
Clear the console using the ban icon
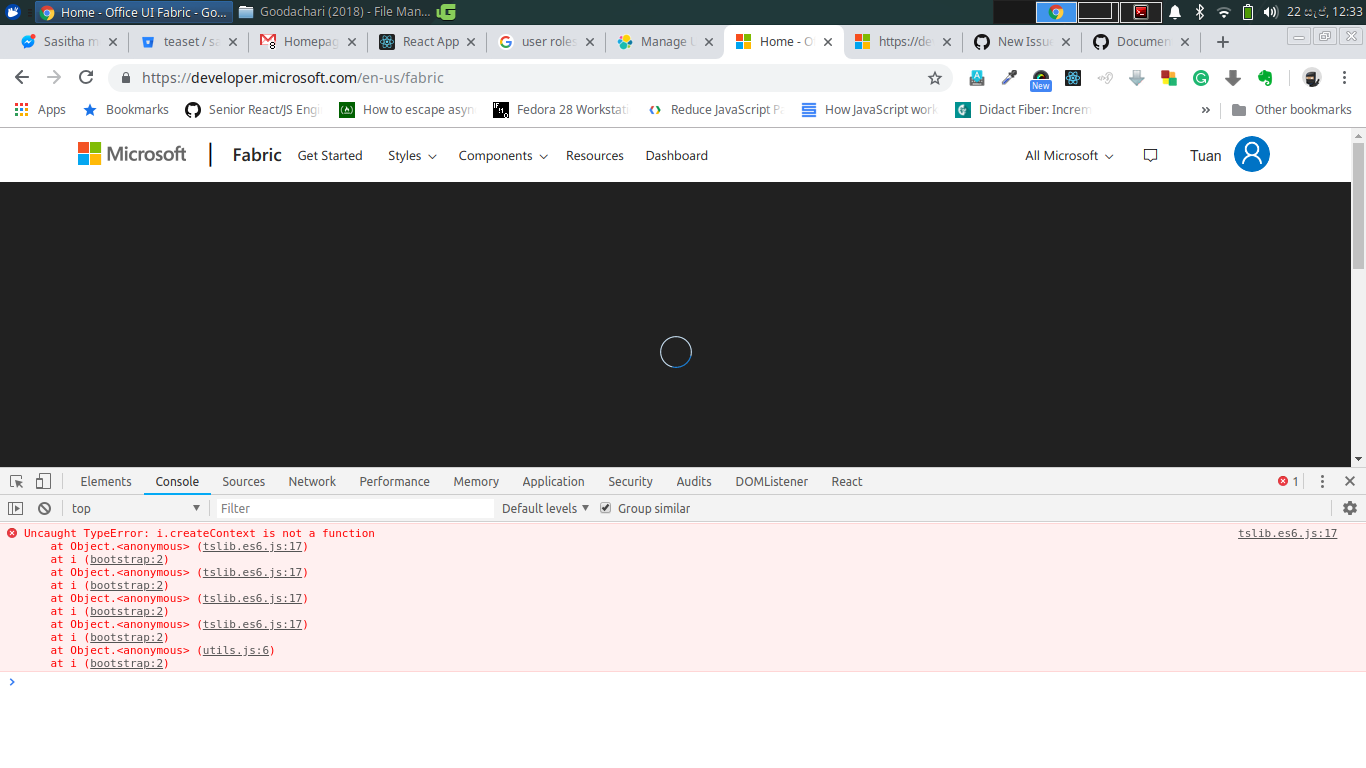tap(44, 508)
